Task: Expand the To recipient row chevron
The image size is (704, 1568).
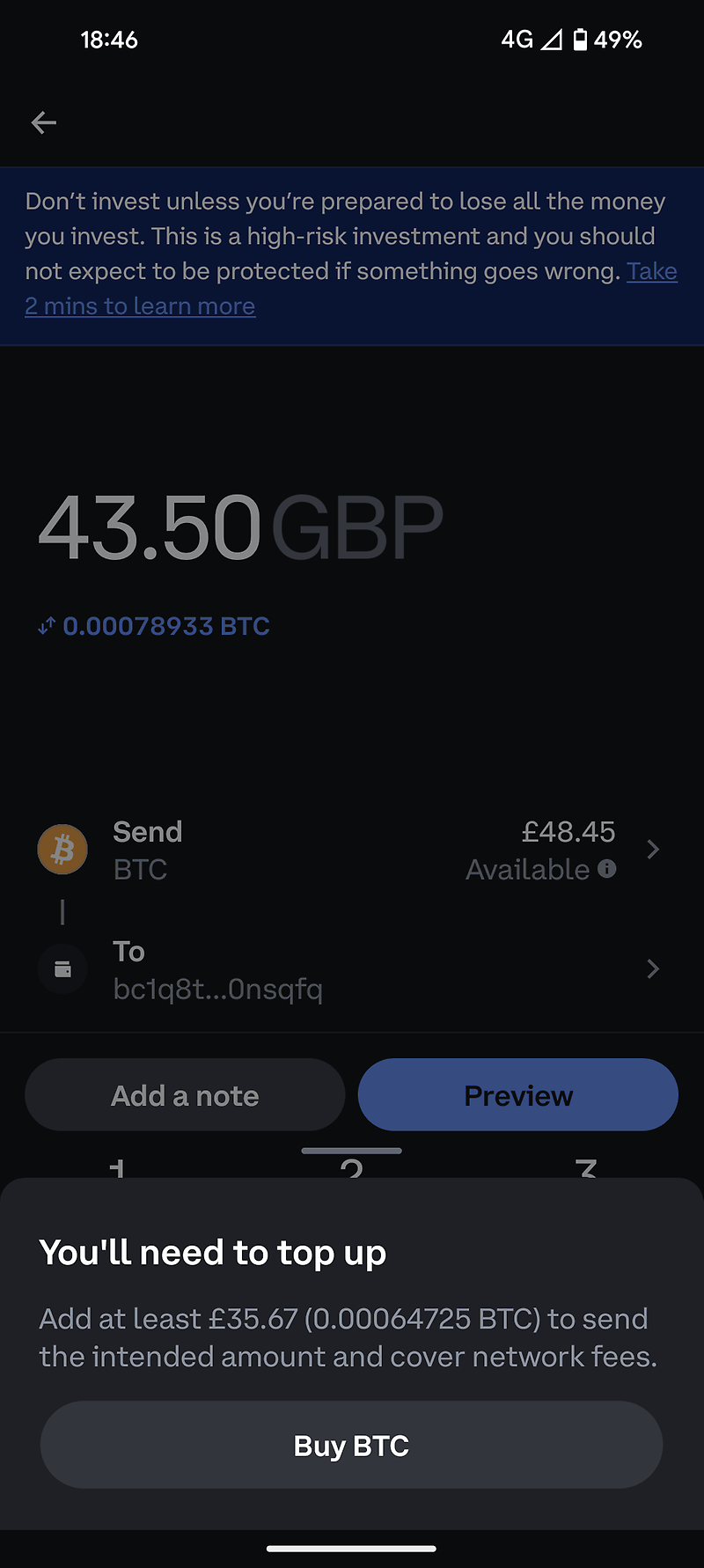Action: 653,969
